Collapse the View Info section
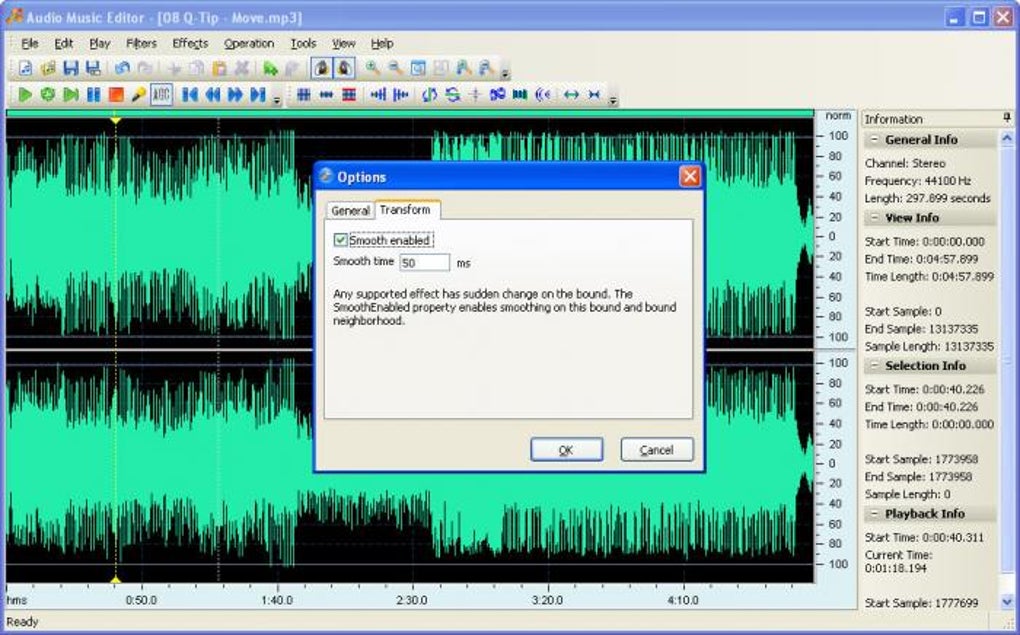The image size is (1020, 635). coord(875,217)
